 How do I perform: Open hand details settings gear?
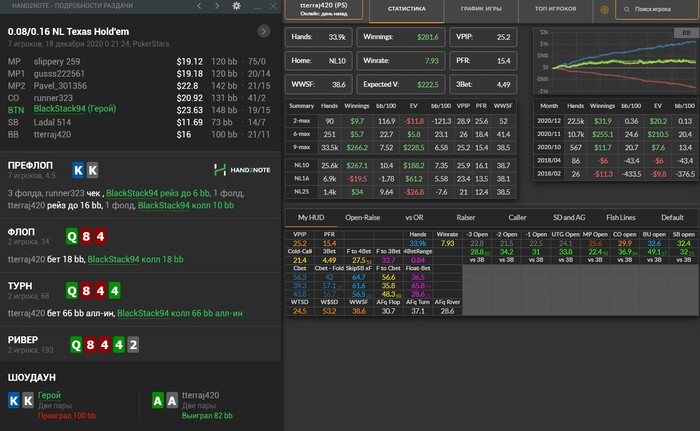tap(237, 6)
